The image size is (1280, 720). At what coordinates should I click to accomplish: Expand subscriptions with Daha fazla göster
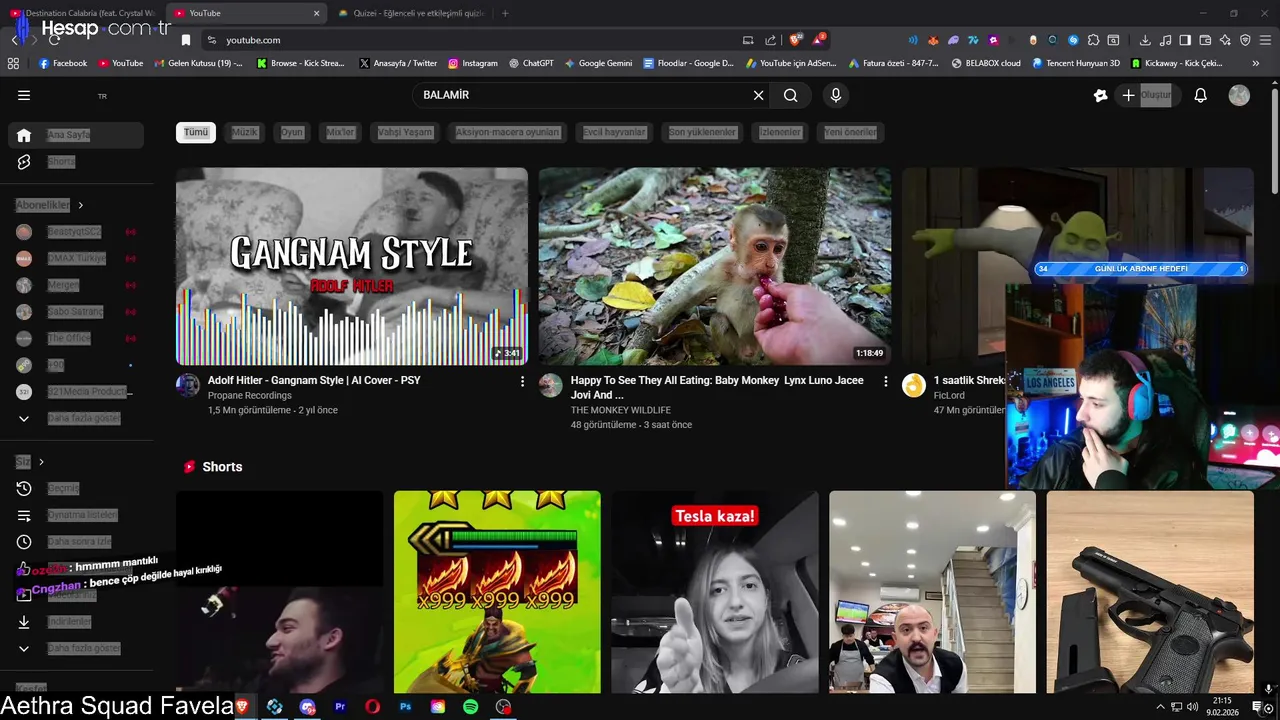pyautogui.click(x=76, y=418)
